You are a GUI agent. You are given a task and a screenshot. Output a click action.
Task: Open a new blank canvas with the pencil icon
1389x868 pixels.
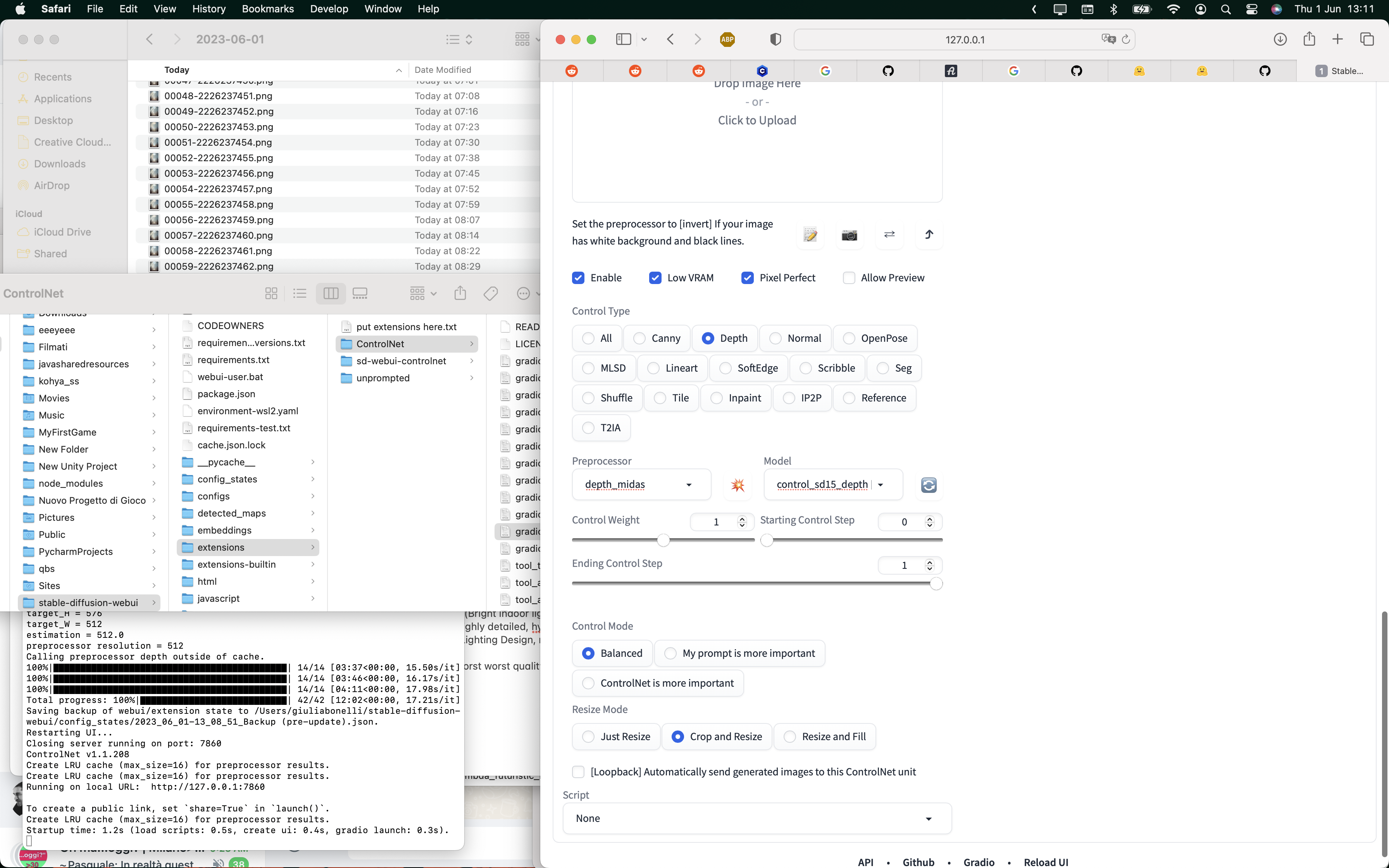(810, 235)
